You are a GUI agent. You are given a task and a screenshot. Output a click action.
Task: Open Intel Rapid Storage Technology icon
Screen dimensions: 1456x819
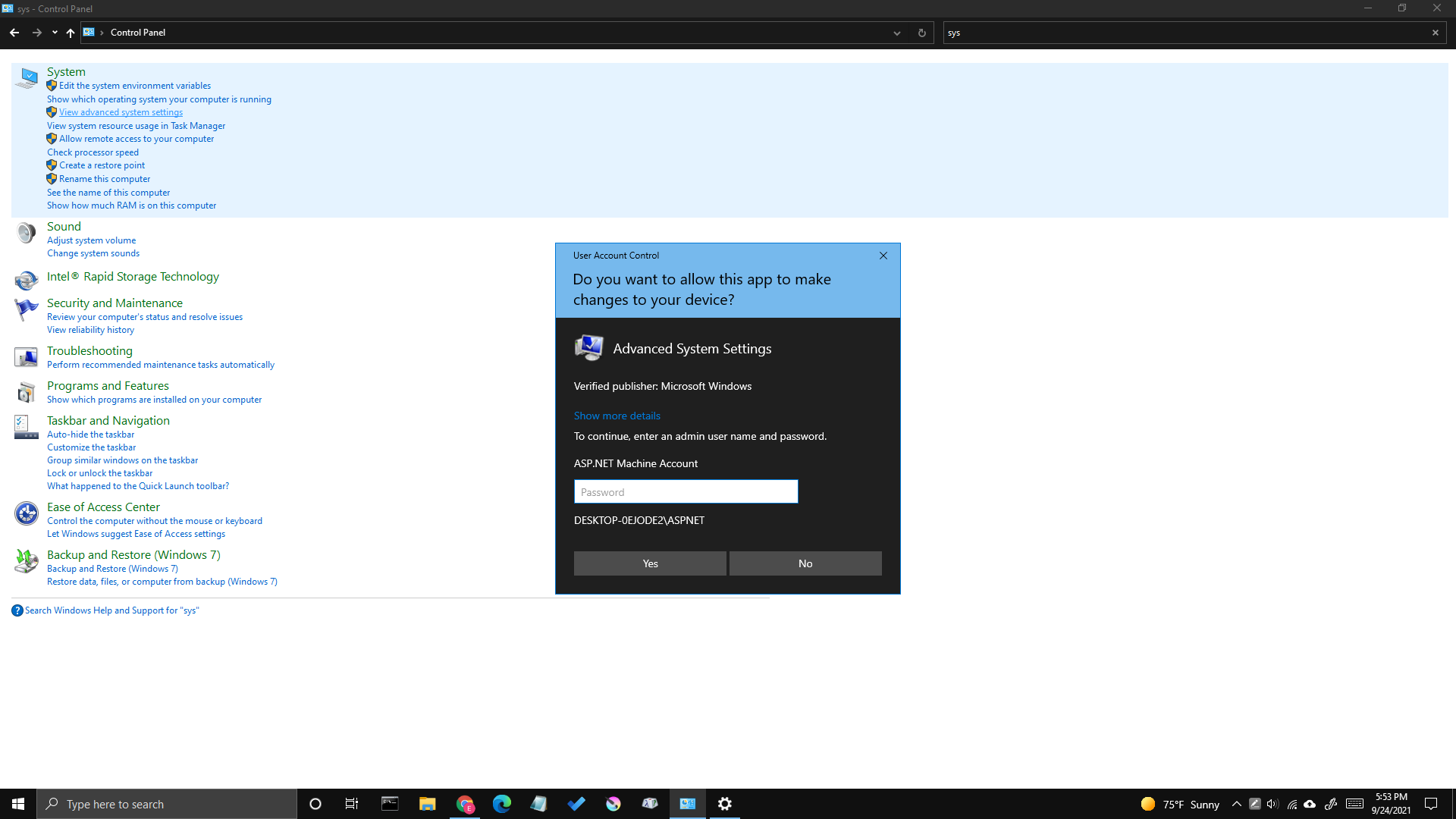(27, 281)
